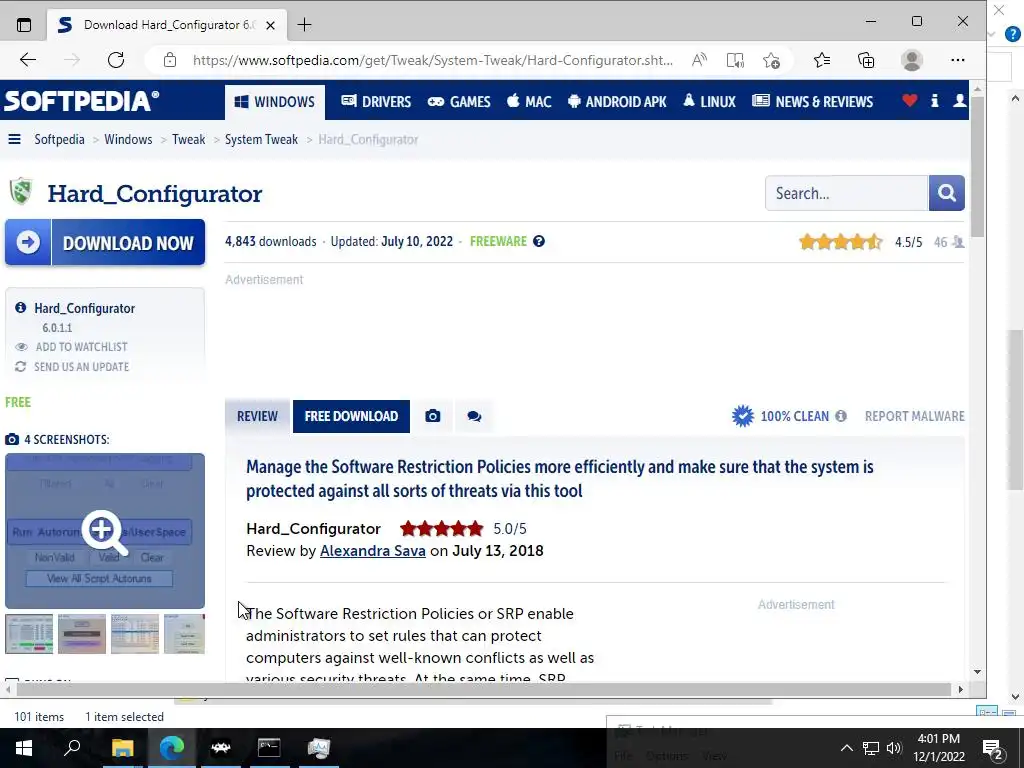1024x768 pixels.
Task: Enlarge the main Hard_Configurator screenshot
Action: click(x=105, y=530)
